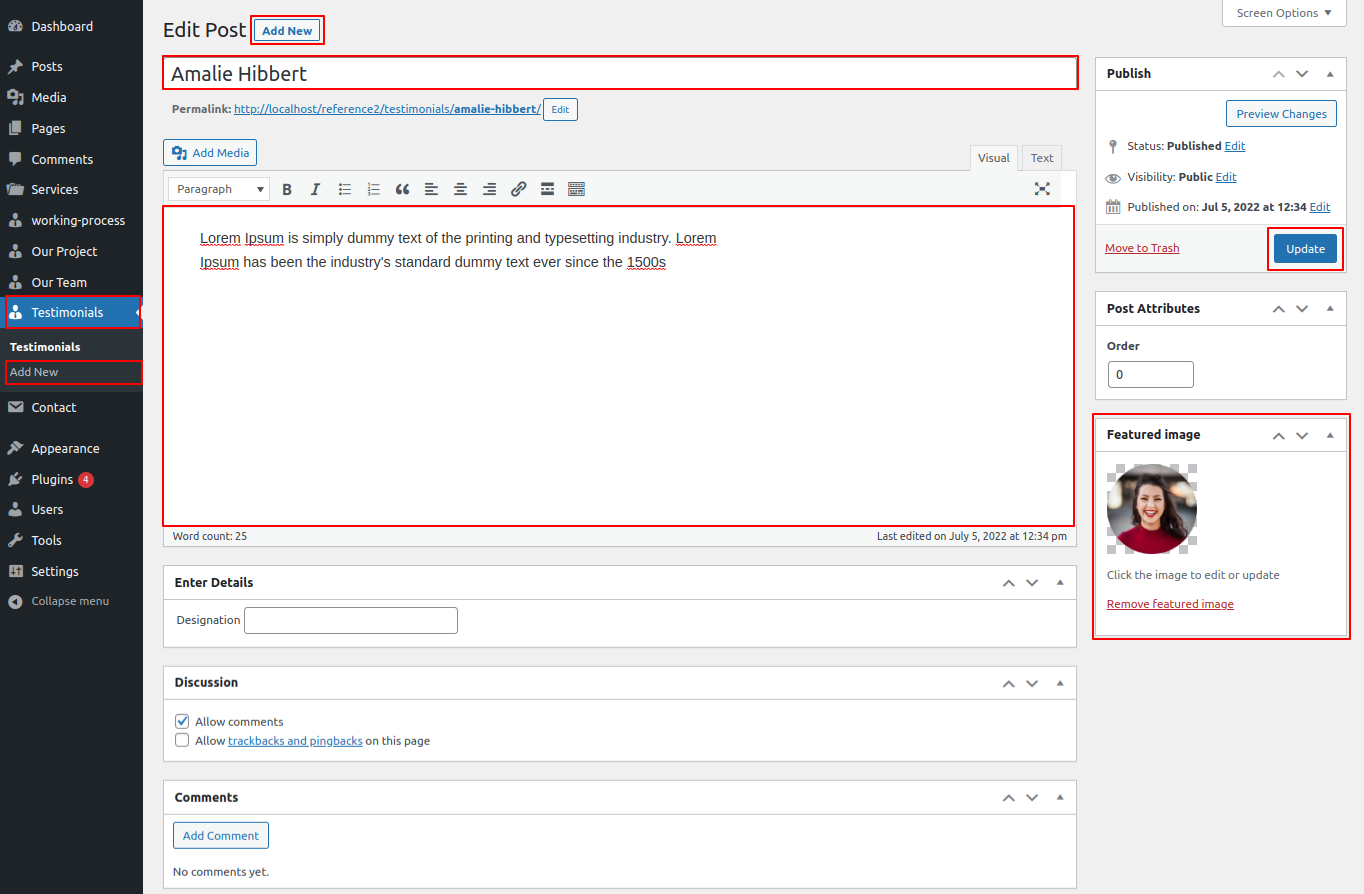Click the Designation input field

click(x=351, y=620)
